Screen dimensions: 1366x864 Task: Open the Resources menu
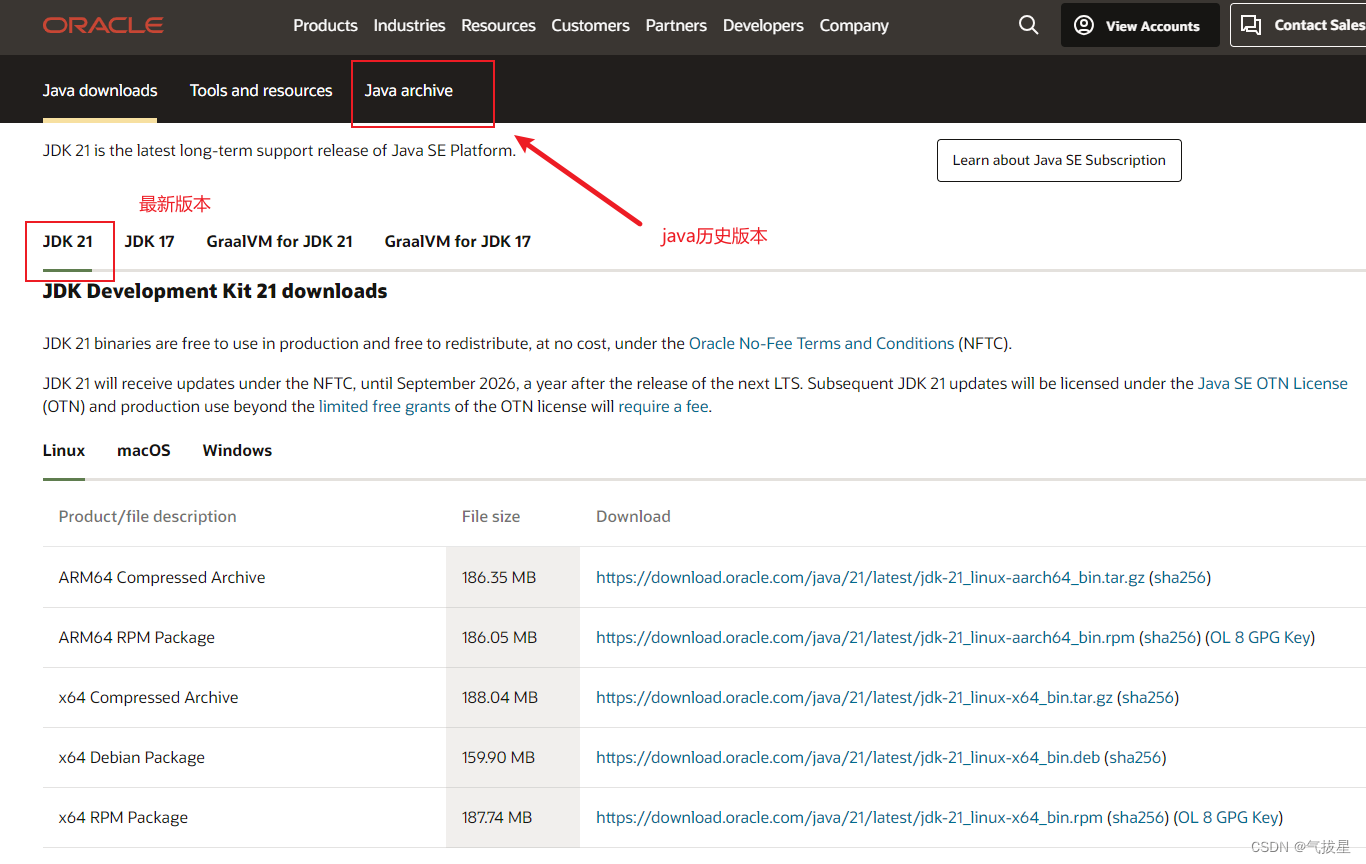pyautogui.click(x=498, y=25)
